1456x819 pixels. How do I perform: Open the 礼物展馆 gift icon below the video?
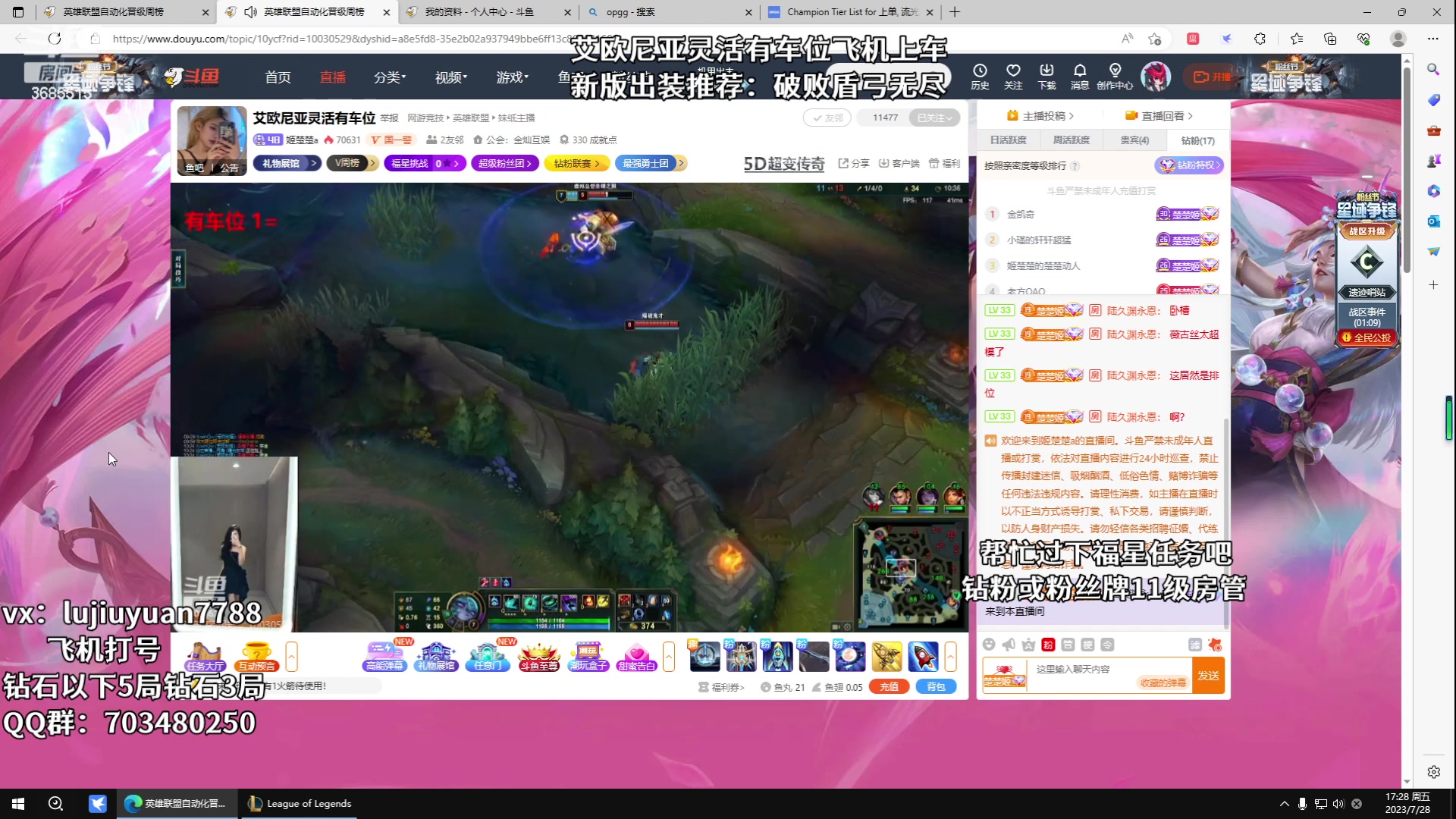point(436,656)
